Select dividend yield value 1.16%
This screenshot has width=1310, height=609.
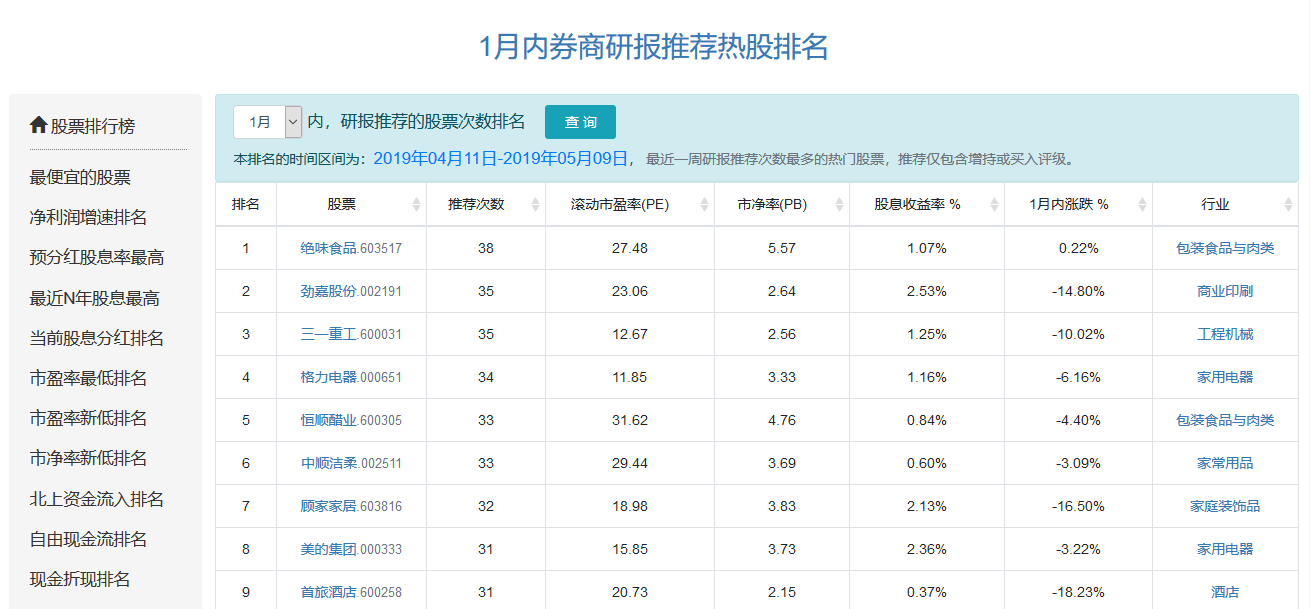click(x=927, y=377)
